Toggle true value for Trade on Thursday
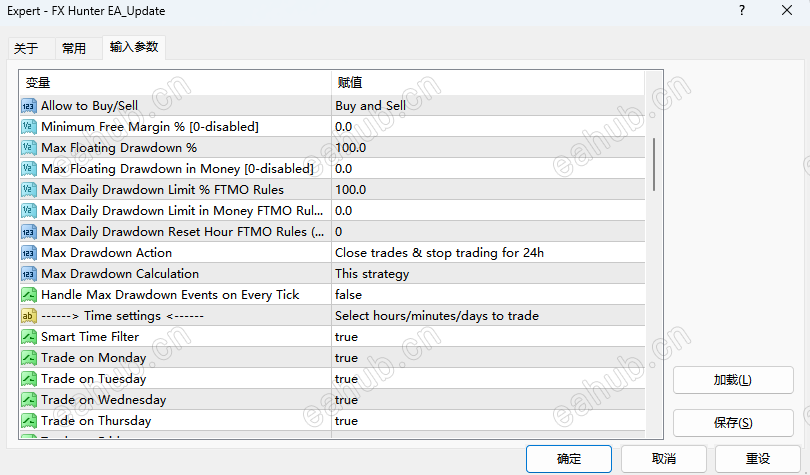Screen dimensions: 810x475 [346, 421]
